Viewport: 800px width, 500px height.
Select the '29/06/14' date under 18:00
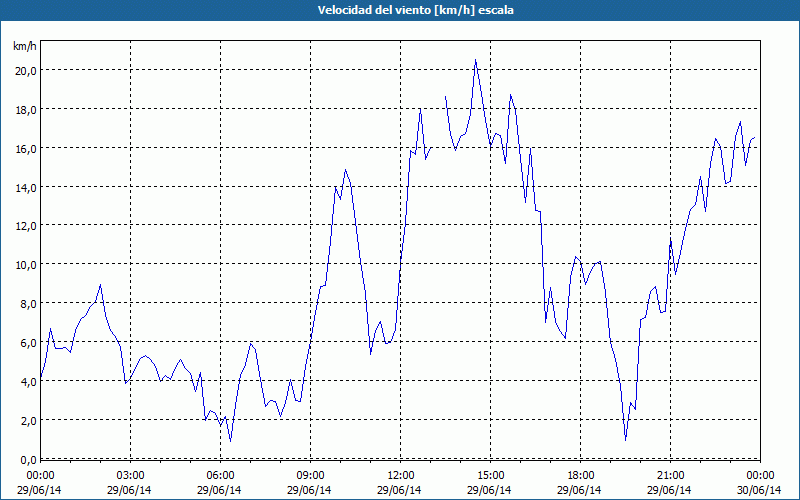[x=580, y=490]
